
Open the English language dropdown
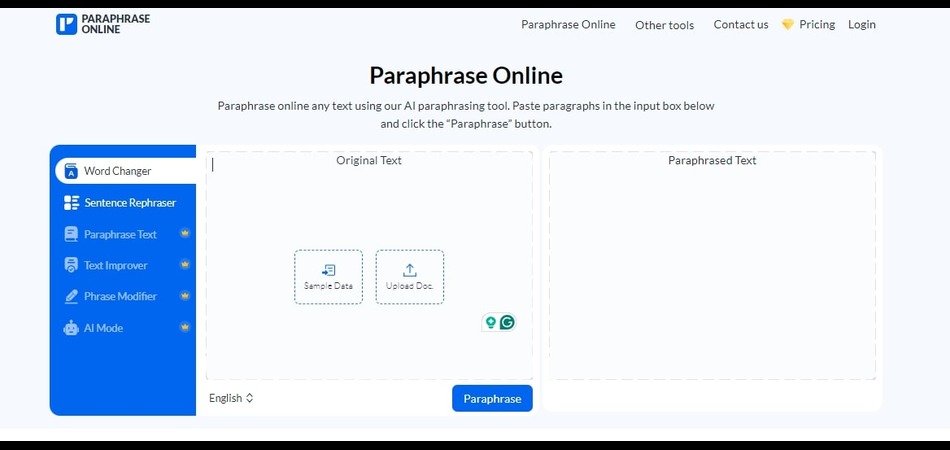[231, 398]
